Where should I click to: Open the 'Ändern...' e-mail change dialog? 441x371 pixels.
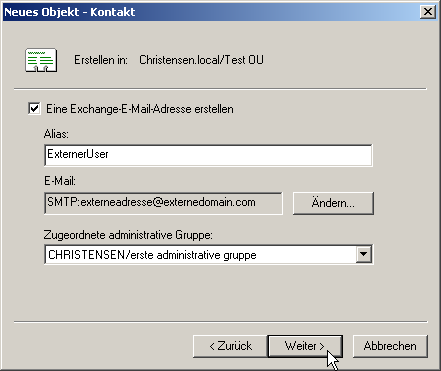coord(333,203)
